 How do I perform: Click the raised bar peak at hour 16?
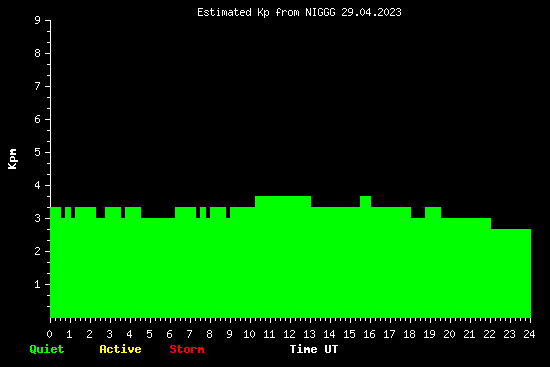pos(365,201)
